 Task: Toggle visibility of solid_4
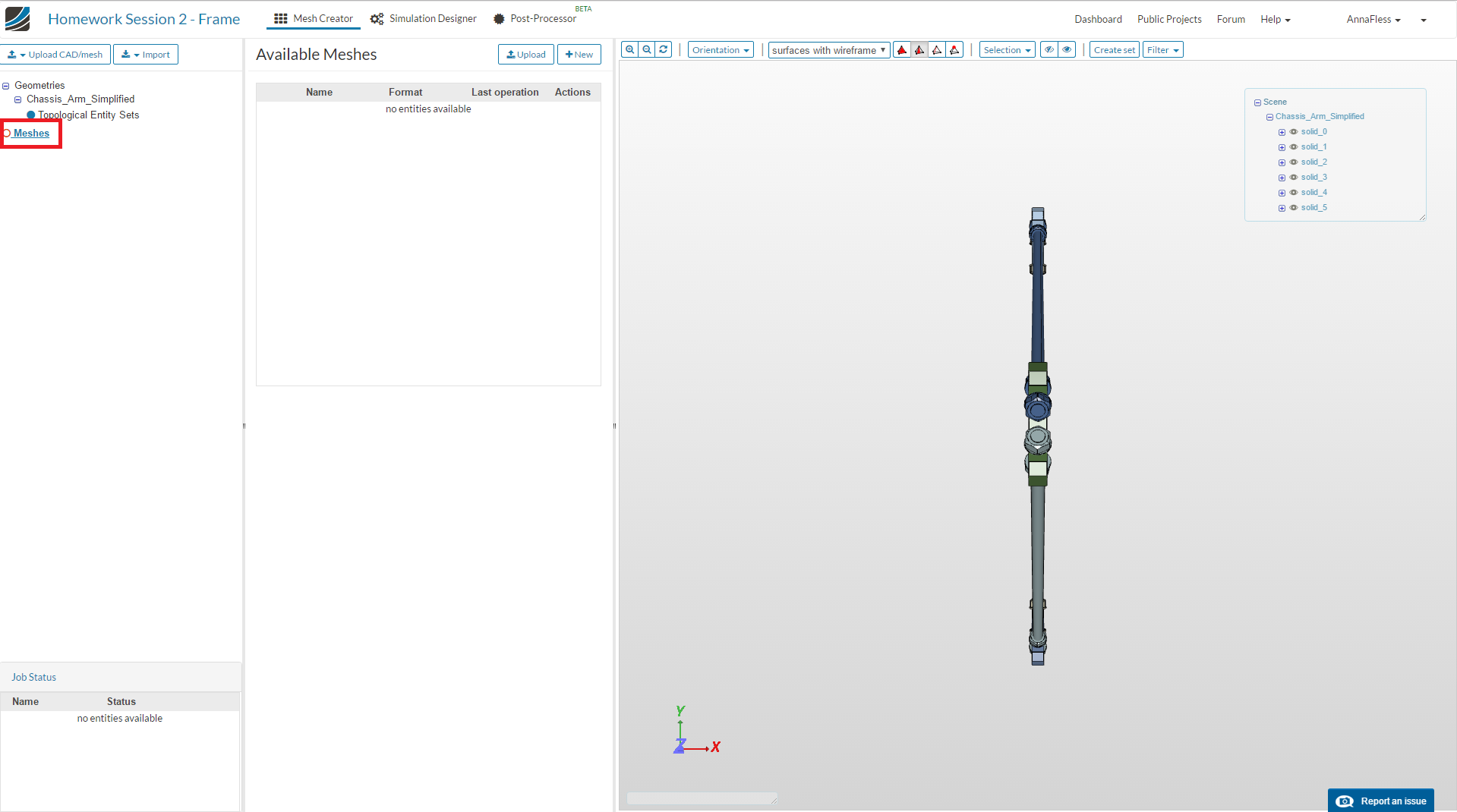tap(1294, 193)
